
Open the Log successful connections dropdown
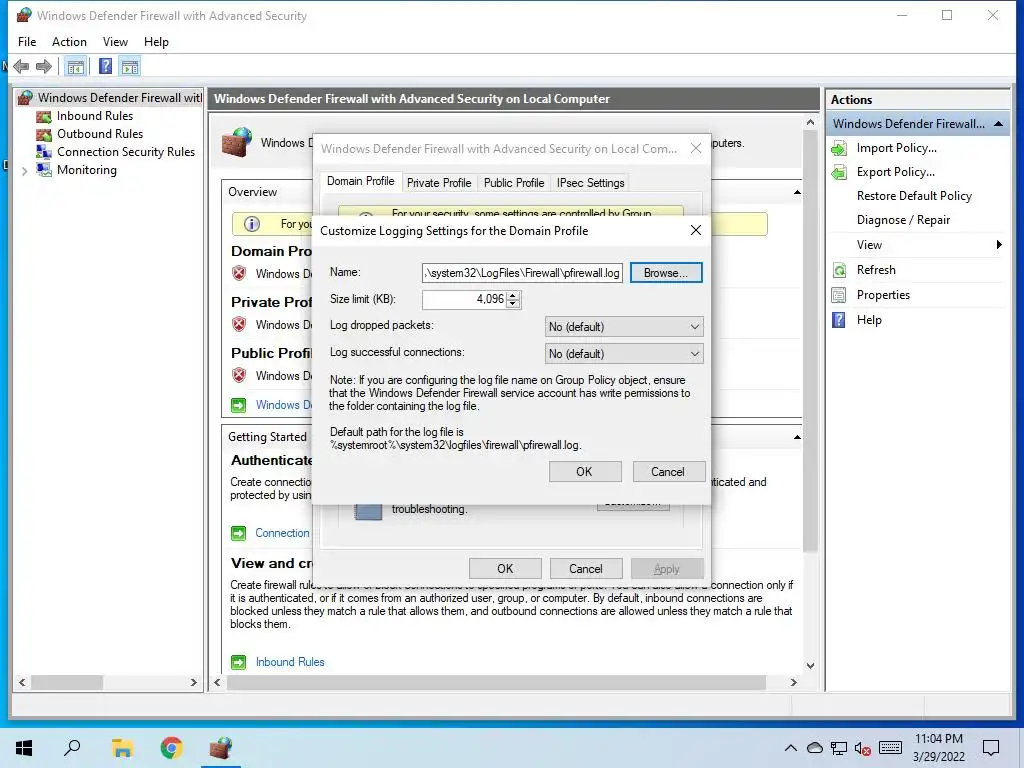[x=624, y=354]
